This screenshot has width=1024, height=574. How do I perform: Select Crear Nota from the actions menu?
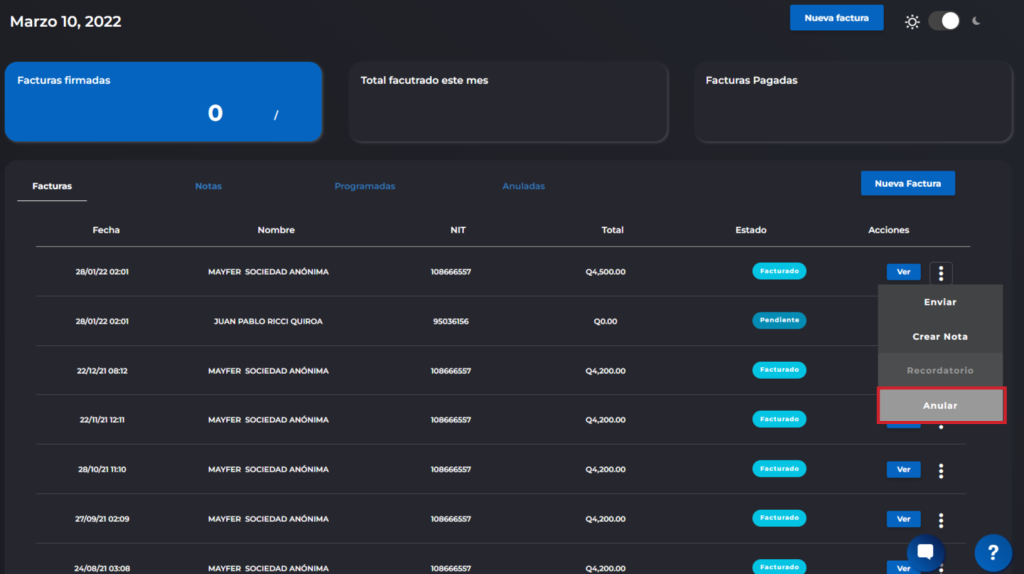[x=940, y=337]
